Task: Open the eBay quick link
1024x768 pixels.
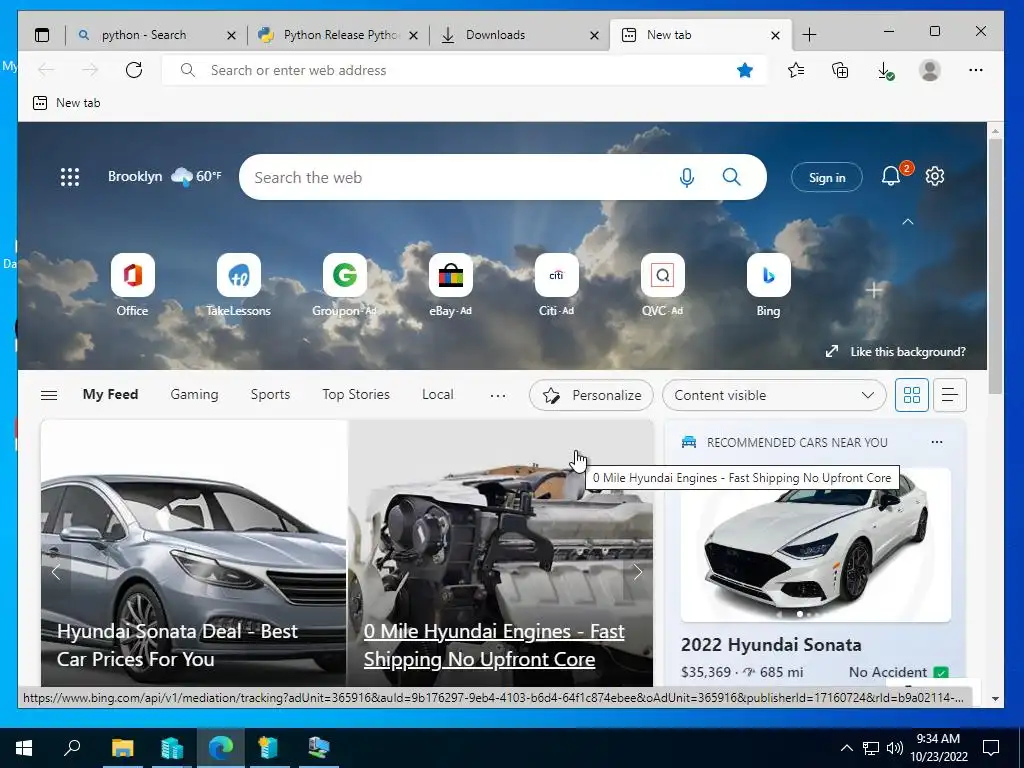Action: (451, 285)
